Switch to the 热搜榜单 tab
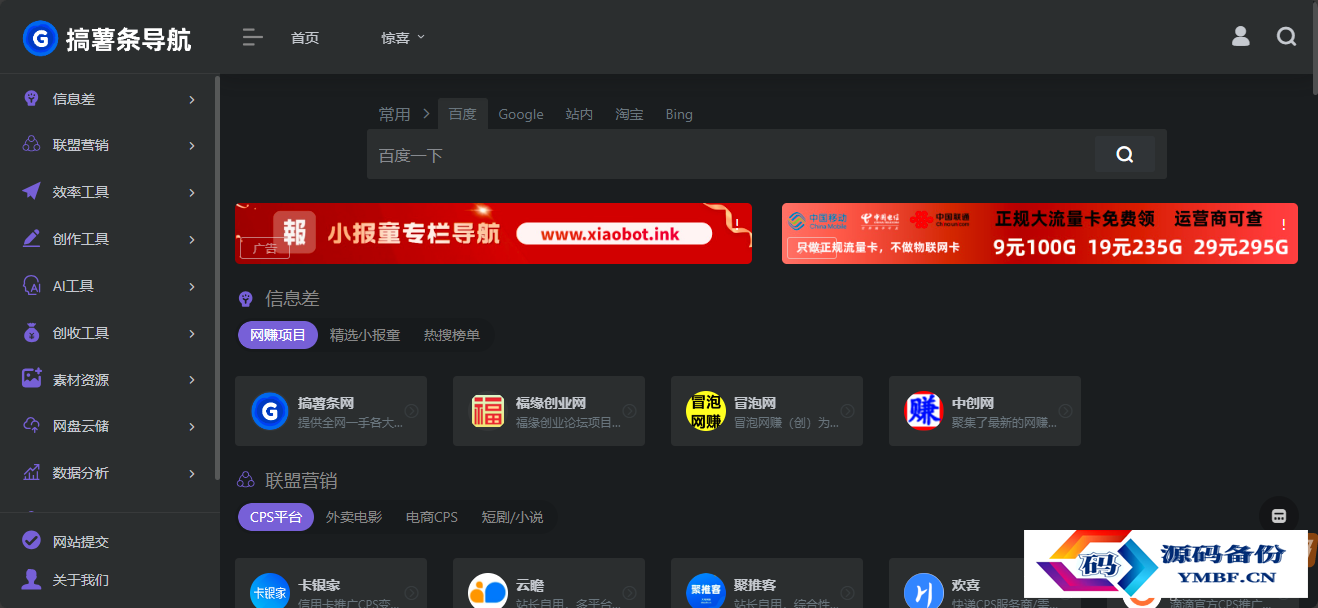 pyautogui.click(x=452, y=335)
